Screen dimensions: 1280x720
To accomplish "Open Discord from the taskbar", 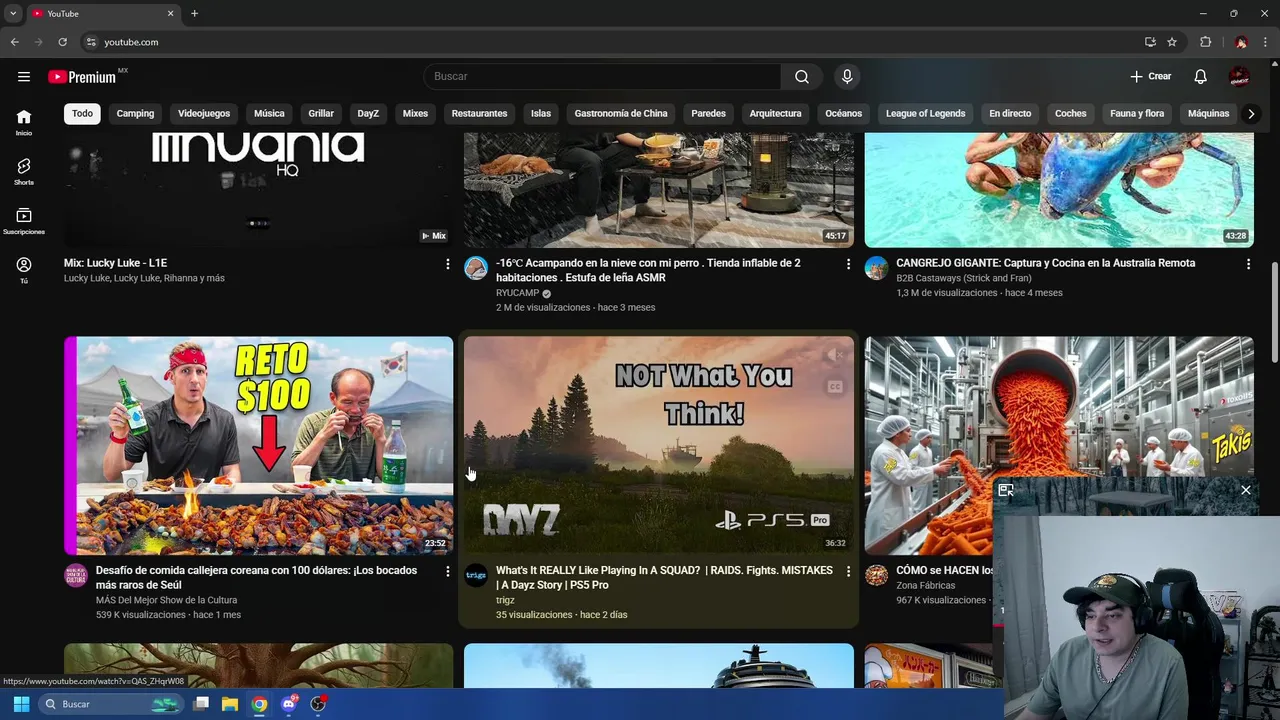I will (x=289, y=704).
